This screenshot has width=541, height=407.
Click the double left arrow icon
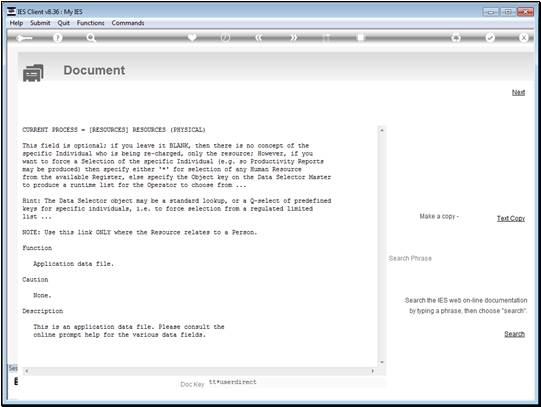click(x=259, y=38)
